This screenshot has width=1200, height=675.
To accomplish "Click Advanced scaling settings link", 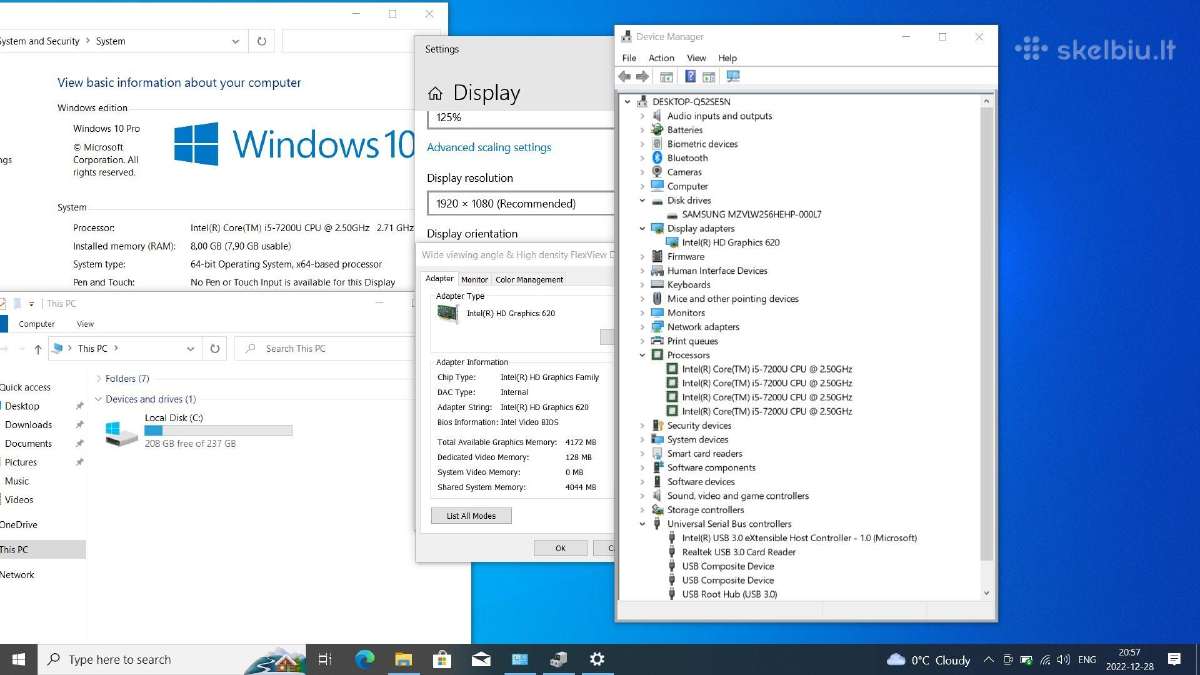I will point(489,147).
